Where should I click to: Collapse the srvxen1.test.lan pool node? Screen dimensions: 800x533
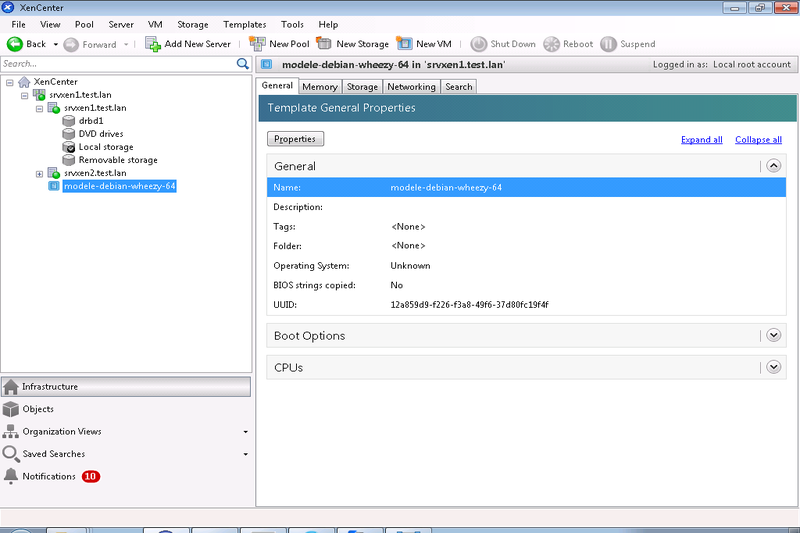pos(24,95)
